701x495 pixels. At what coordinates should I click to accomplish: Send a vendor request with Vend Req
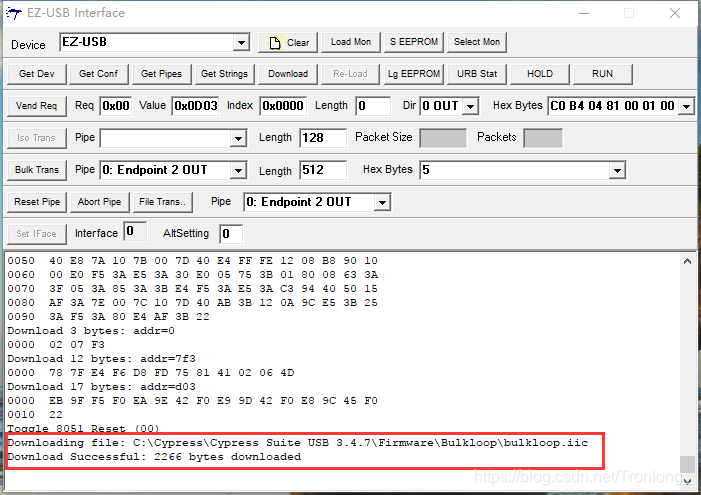click(37, 106)
